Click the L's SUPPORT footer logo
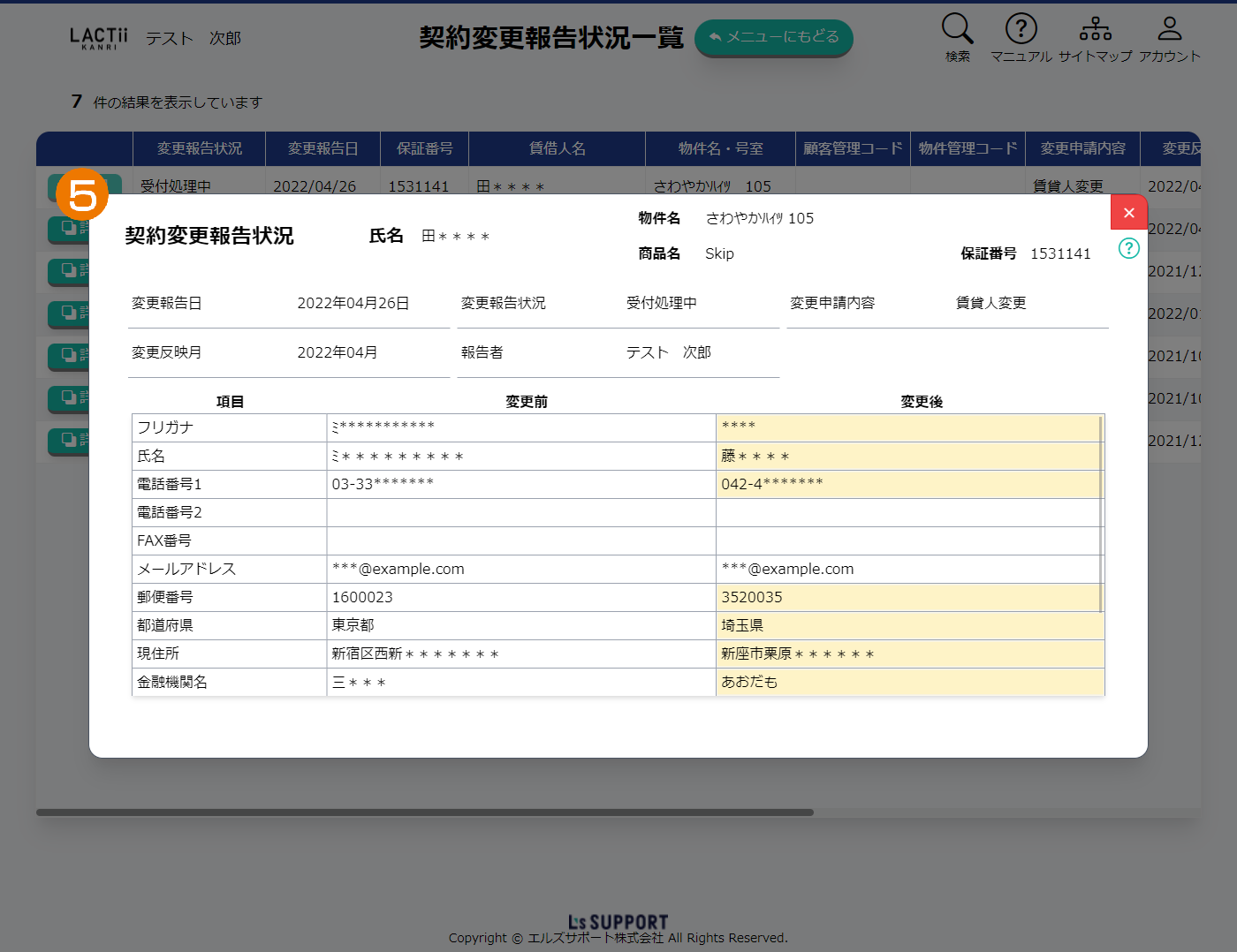 [618, 923]
